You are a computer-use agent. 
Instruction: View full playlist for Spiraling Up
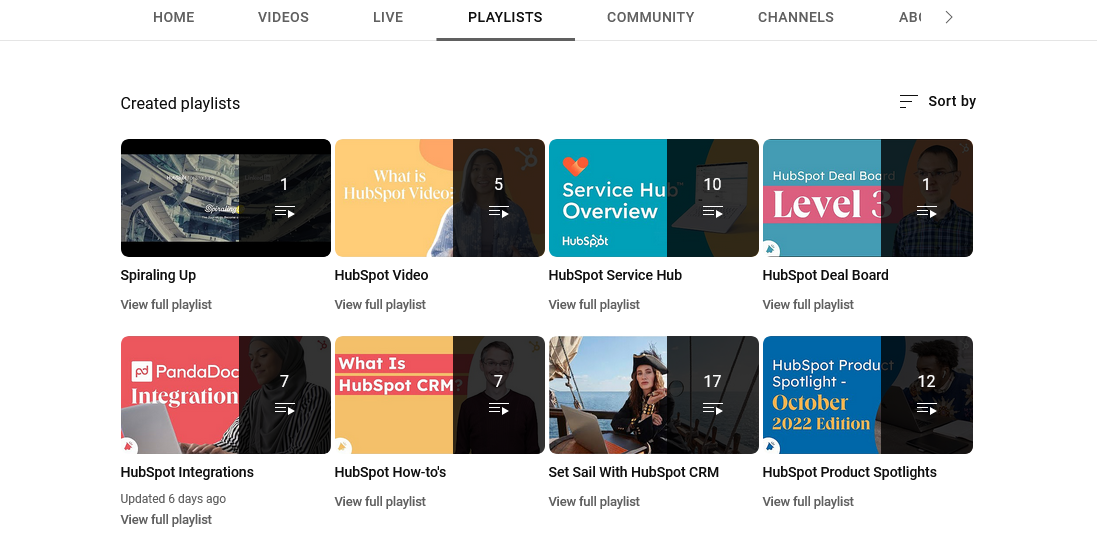(x=166, y=305)
